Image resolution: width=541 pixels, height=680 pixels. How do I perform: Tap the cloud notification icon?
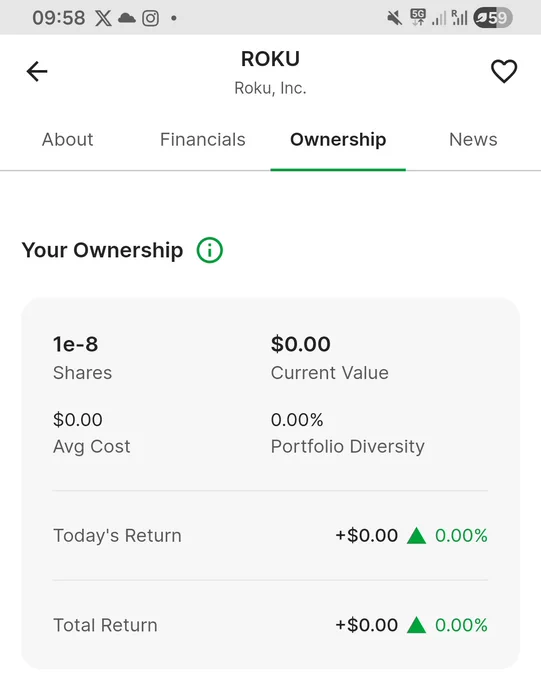click(x=127, y=18)
